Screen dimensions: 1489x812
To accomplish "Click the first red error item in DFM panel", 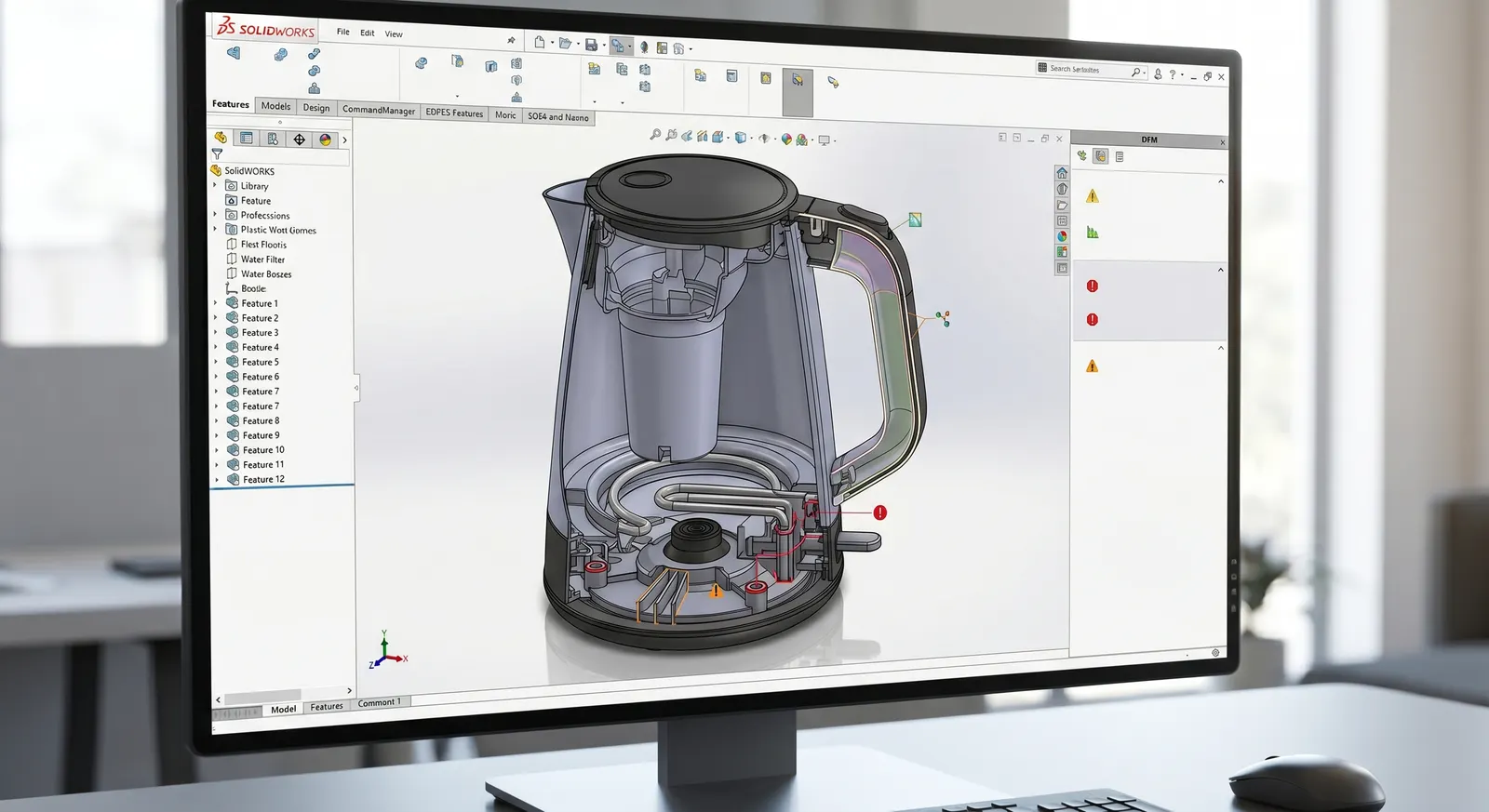I will coord(1093,286).
